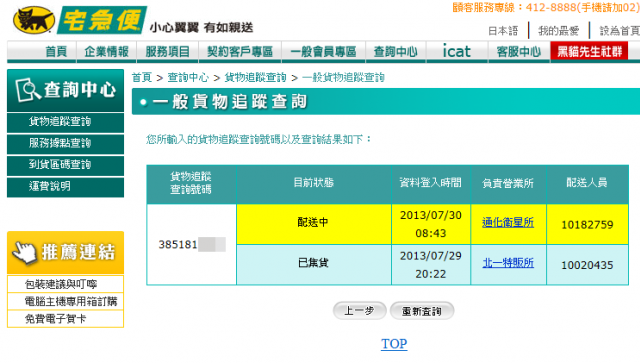This screenshot has width=640, height=363.
Task: Click the black cat logo icon
Action: (x=34, y=20)
